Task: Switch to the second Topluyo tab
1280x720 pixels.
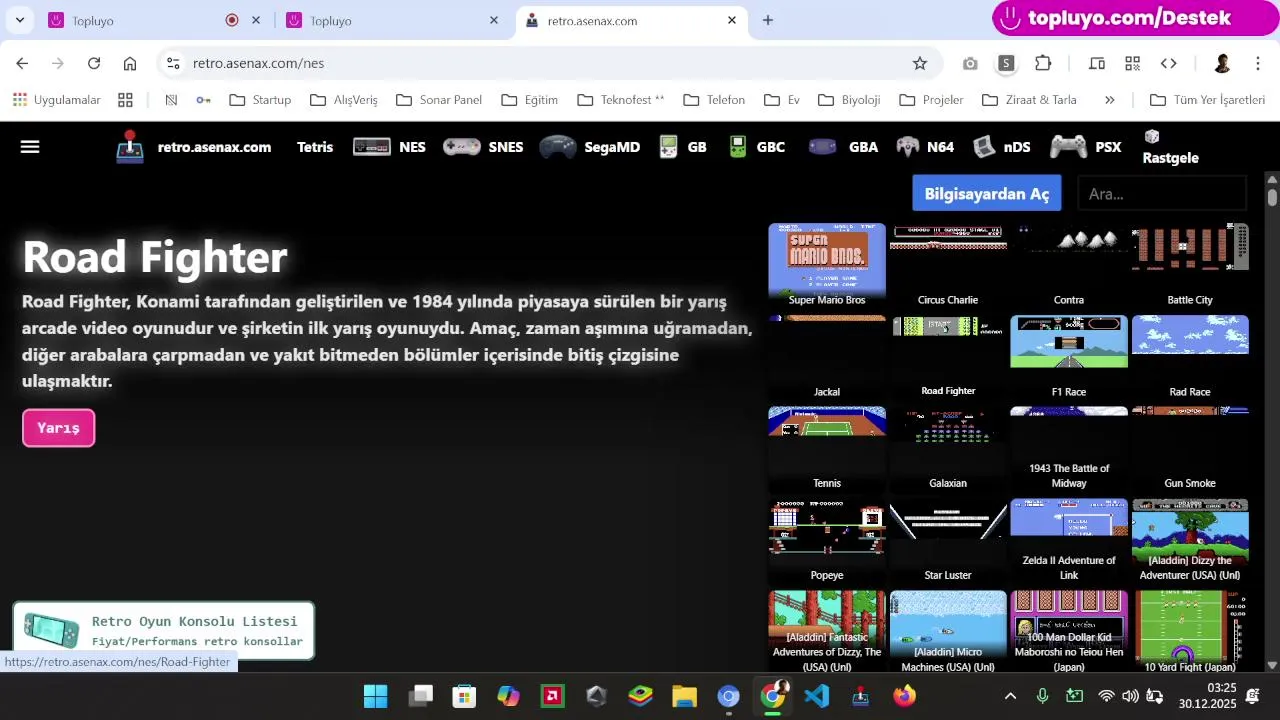Action: pos(390,20)
